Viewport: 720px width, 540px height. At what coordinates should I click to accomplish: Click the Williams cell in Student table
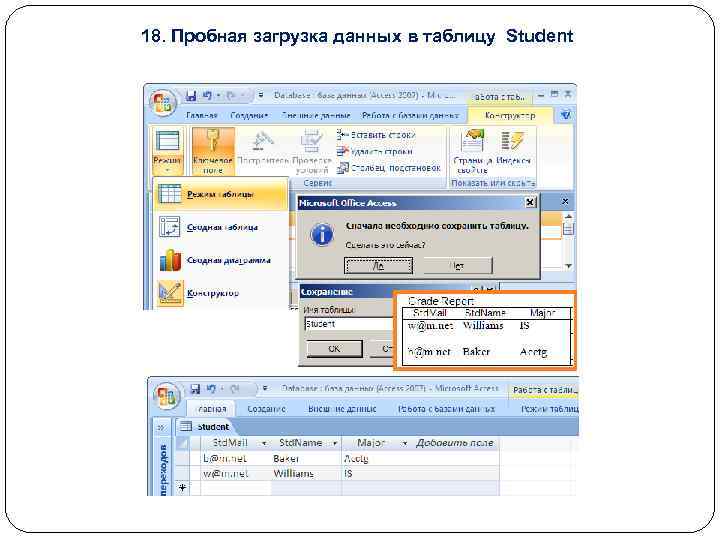pyautogui.click(x=306, y=473)
